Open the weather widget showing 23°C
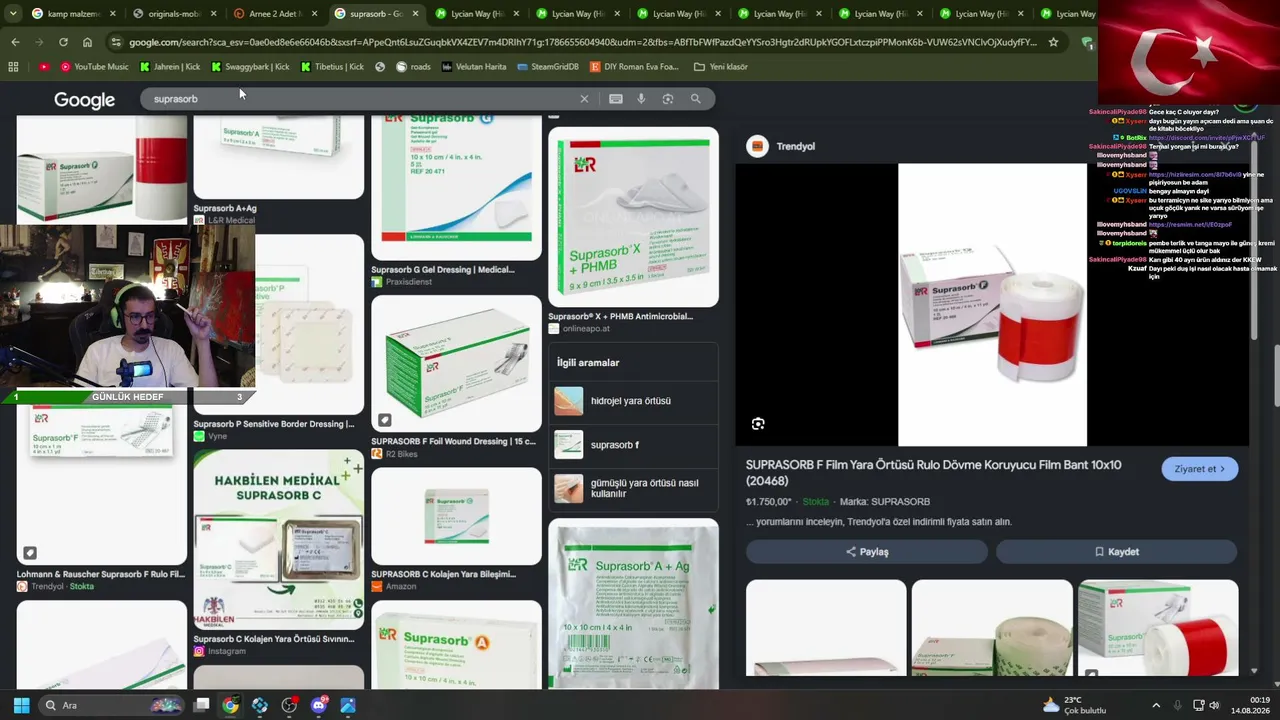Screen dimensions: 1280x720 coord(1075,705)
